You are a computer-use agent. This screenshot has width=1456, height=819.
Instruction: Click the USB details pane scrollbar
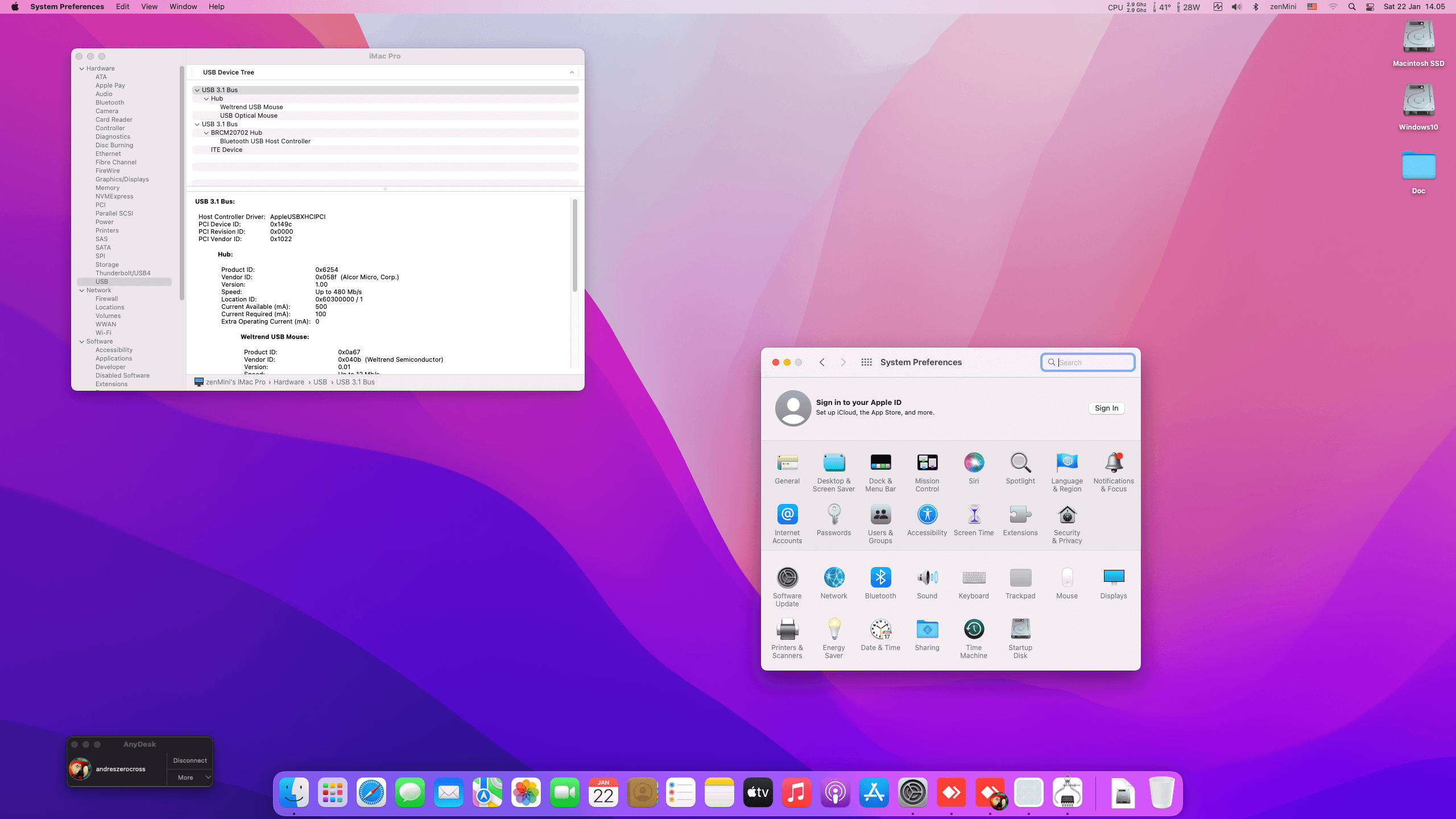tap(575, 245)
